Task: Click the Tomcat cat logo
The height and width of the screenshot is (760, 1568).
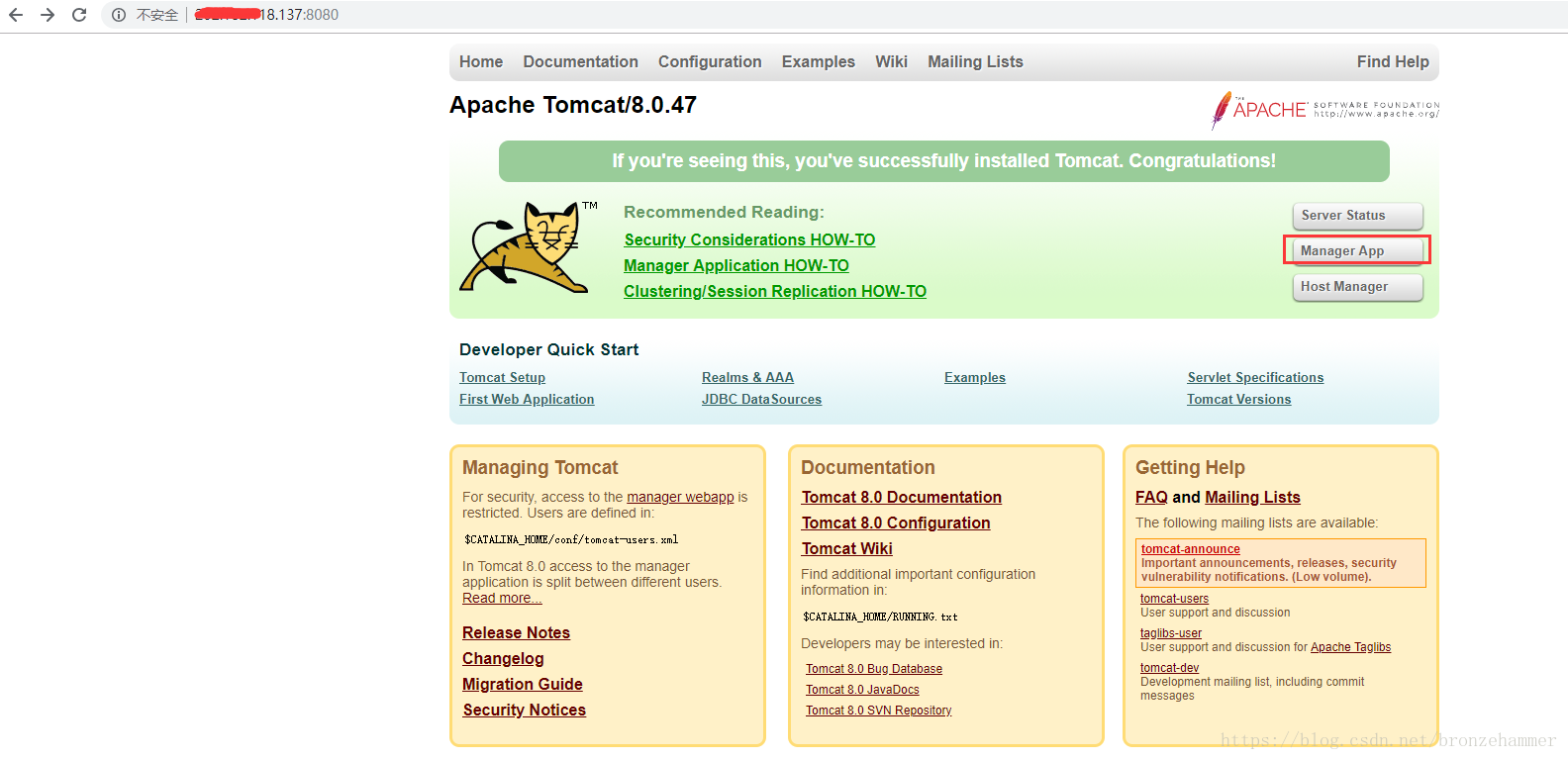Action: click(x=528, y=247)
